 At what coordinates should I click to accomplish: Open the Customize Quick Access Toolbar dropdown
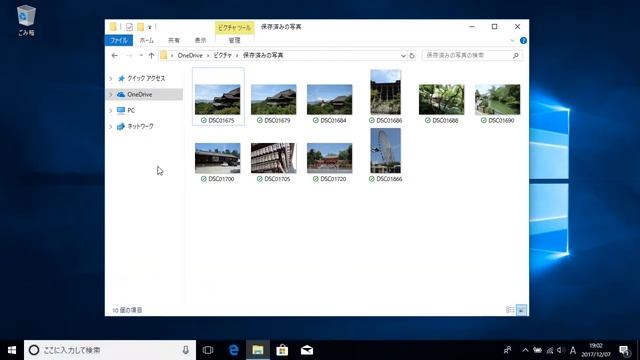150,27
